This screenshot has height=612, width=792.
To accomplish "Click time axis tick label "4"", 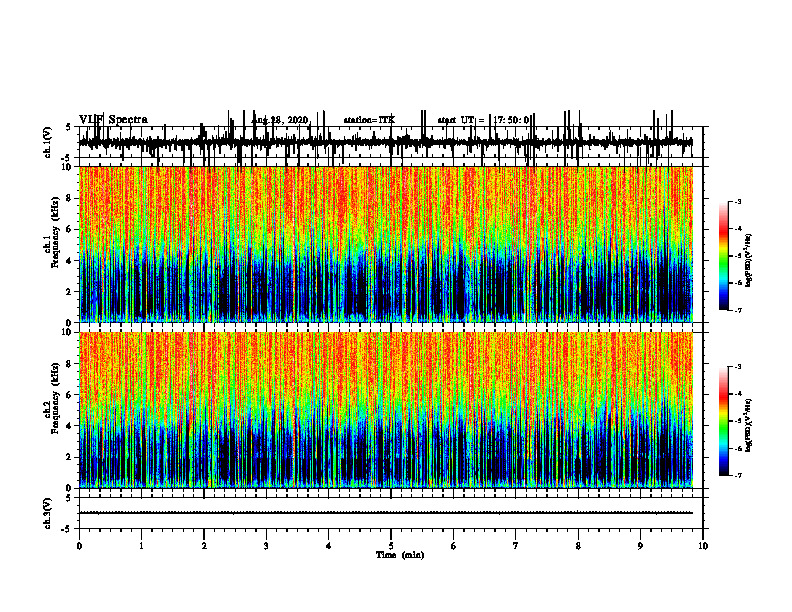I will point(329,546).
